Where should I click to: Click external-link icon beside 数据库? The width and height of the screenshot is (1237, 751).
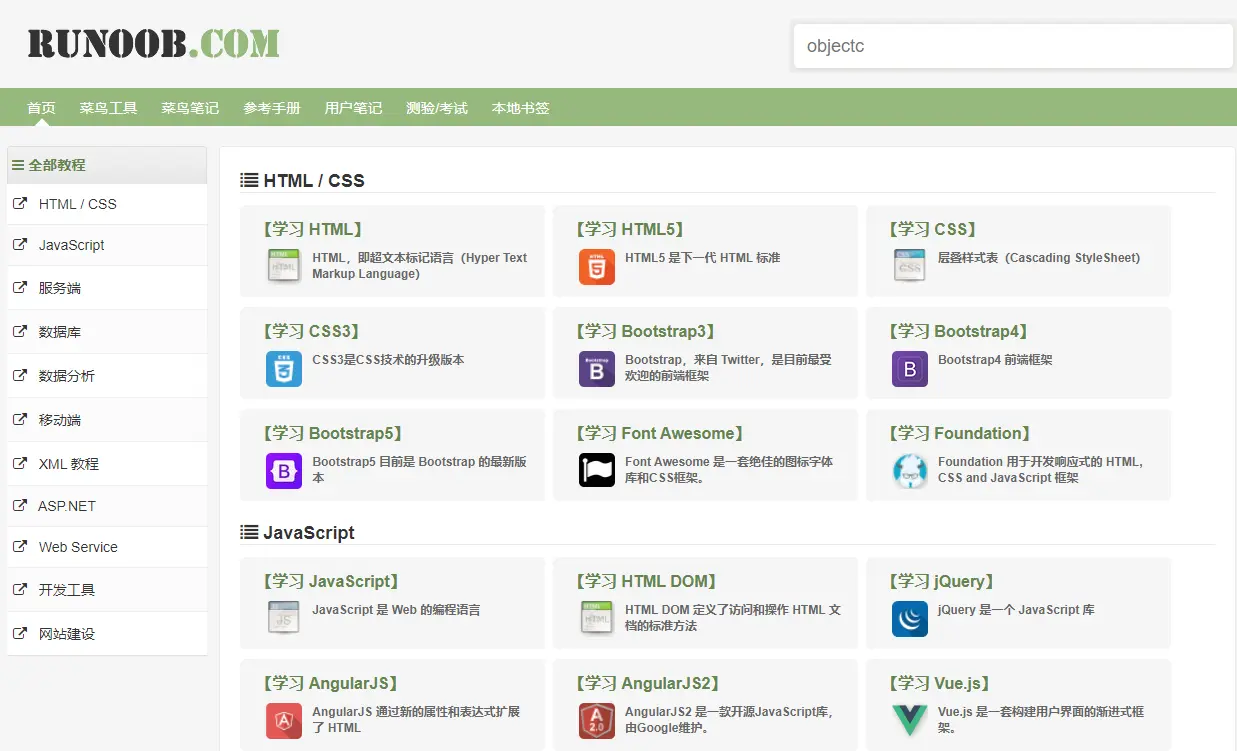click(20, 331)
